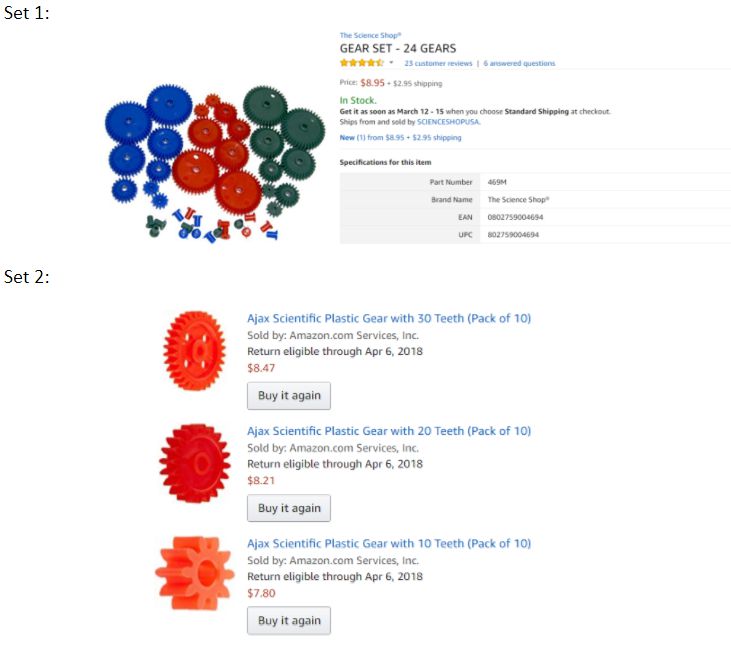Buy the 30 Teeth gear pack again
731x652 pixels.
[289, 396]
